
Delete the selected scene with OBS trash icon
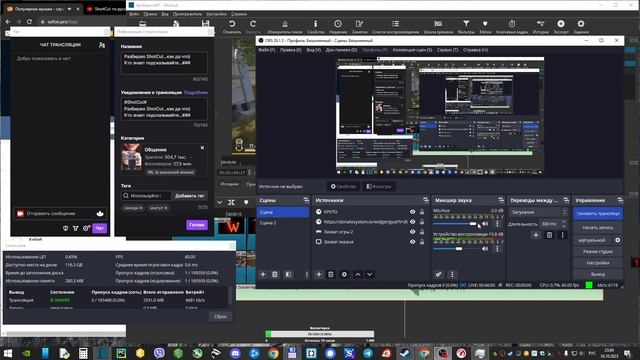[x=275, y=274]
